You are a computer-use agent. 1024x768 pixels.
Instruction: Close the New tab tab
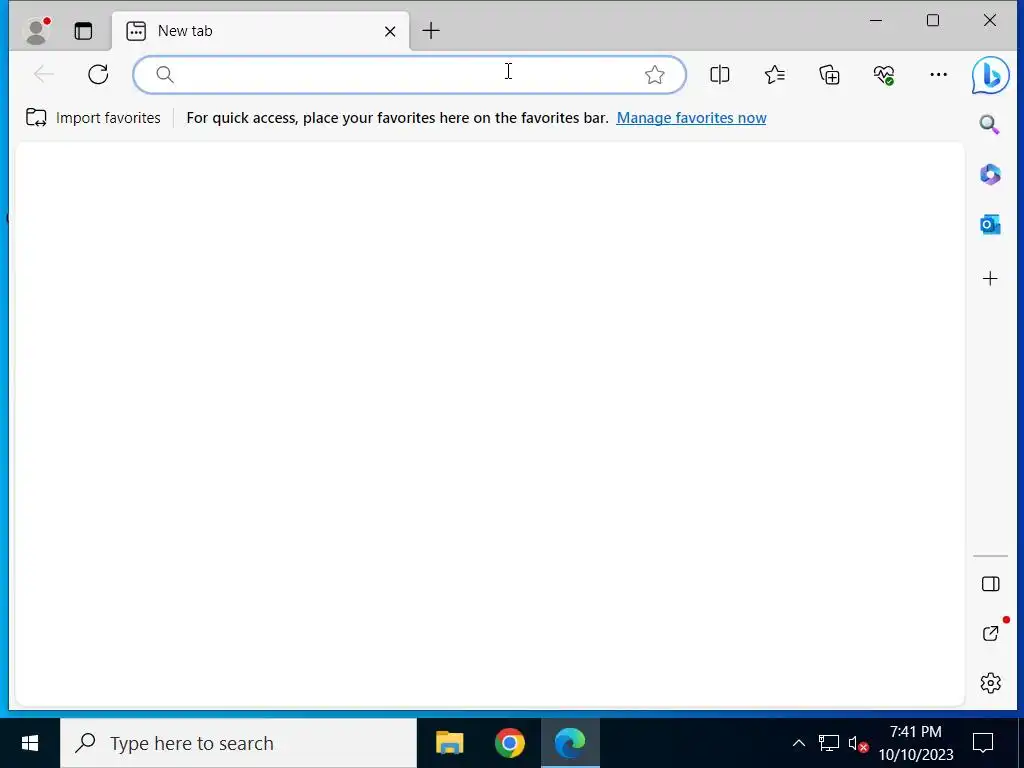tap(390, 31)
